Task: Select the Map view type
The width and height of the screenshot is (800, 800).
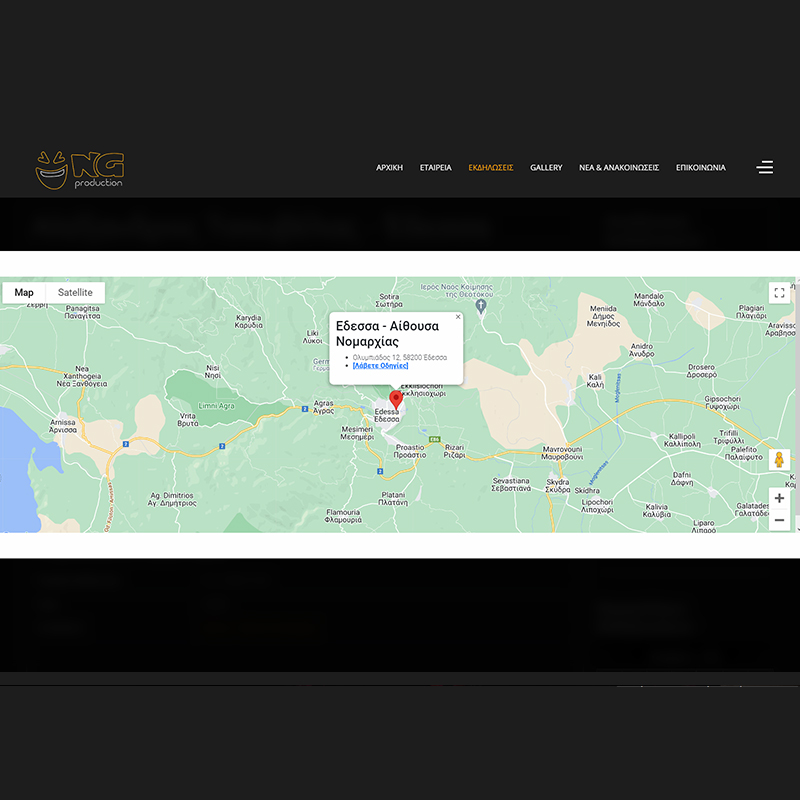Action: click(x=24, y=292)
